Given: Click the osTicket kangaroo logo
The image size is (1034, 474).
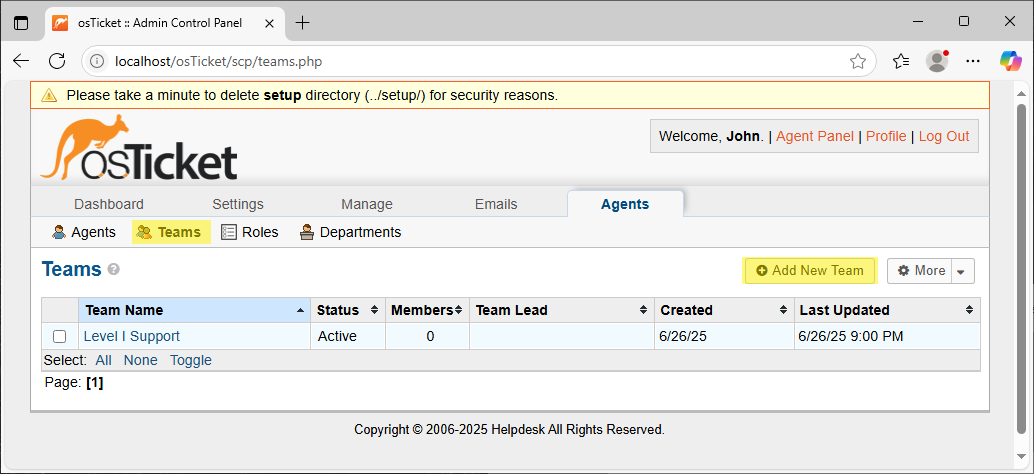Looking at the screenshot, I should [138, 147].
